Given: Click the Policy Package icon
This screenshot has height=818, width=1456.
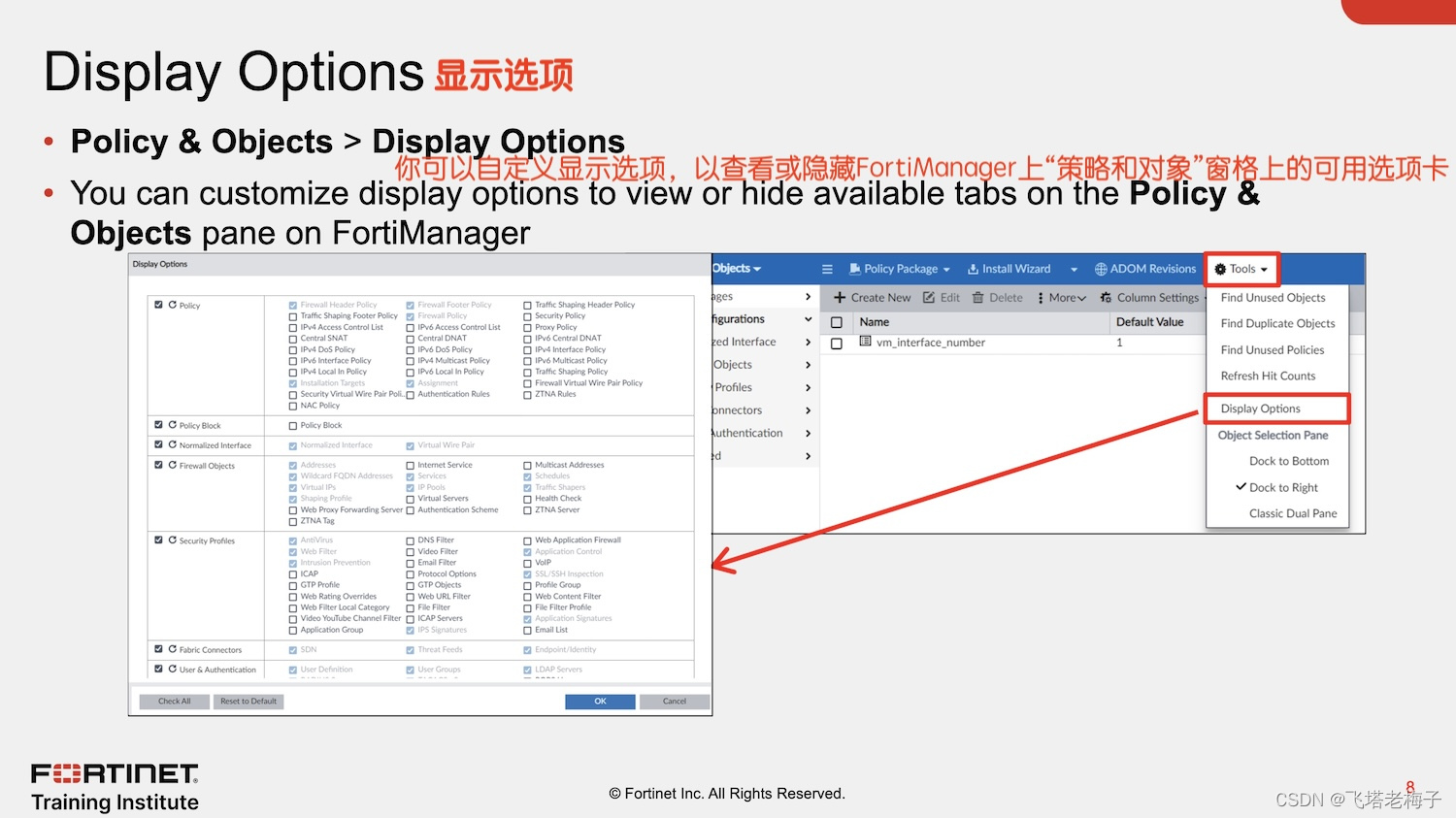Looking at the screenshot, I should tap(855, 269).
